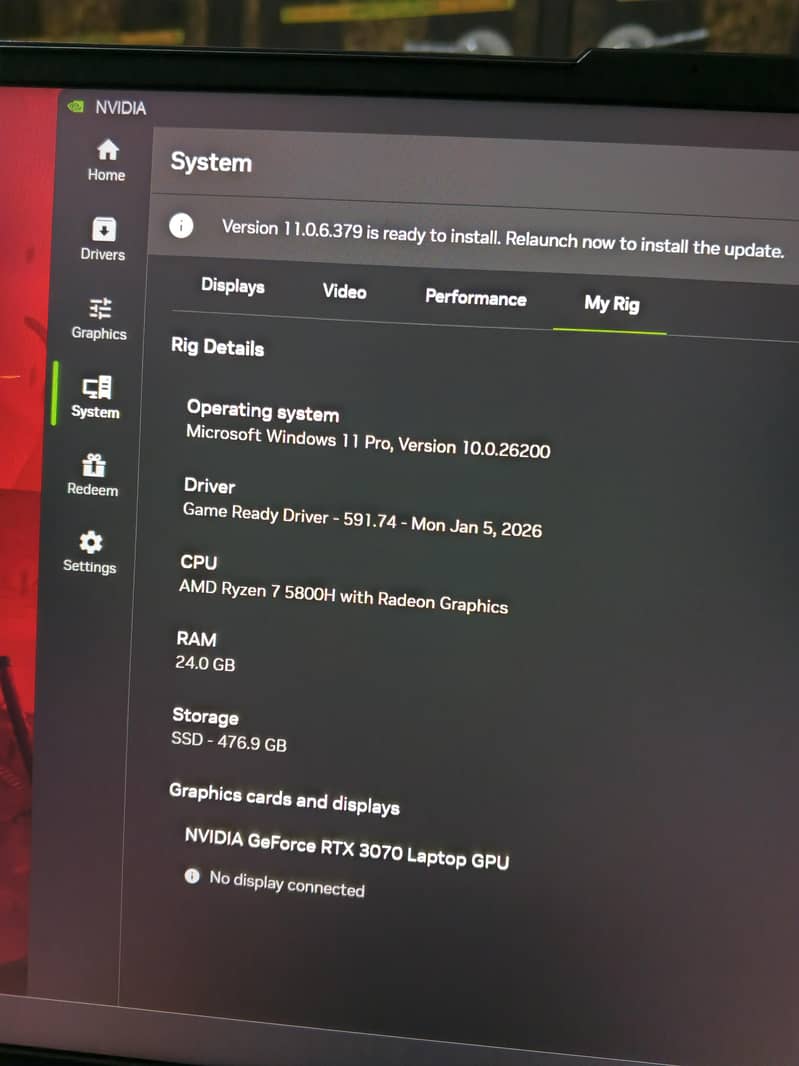Click the Storage label
The width and height of the screenshot is (799, 1066).
click(x=205, y=716)
